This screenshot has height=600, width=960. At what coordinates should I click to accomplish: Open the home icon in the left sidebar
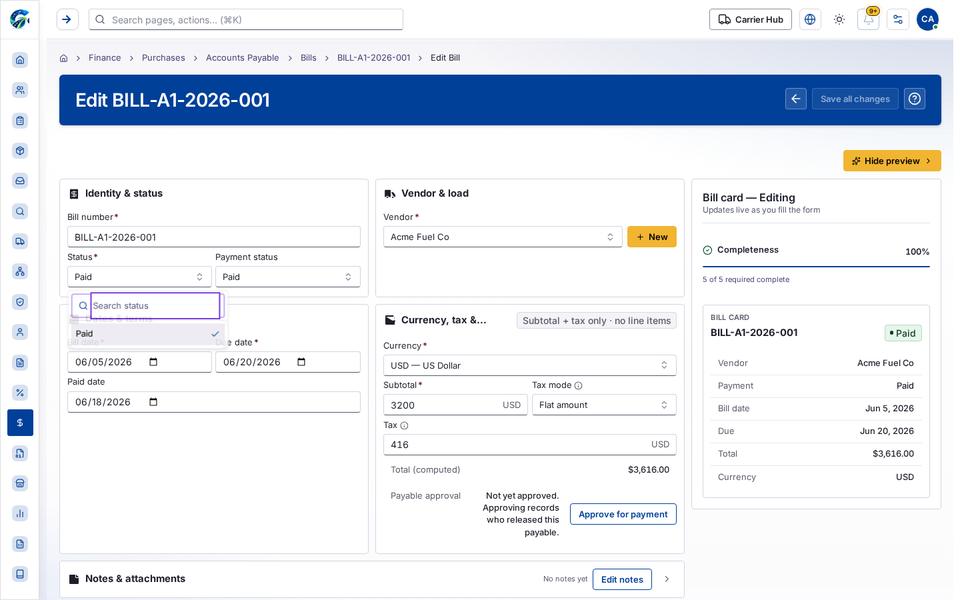[20, 59]
